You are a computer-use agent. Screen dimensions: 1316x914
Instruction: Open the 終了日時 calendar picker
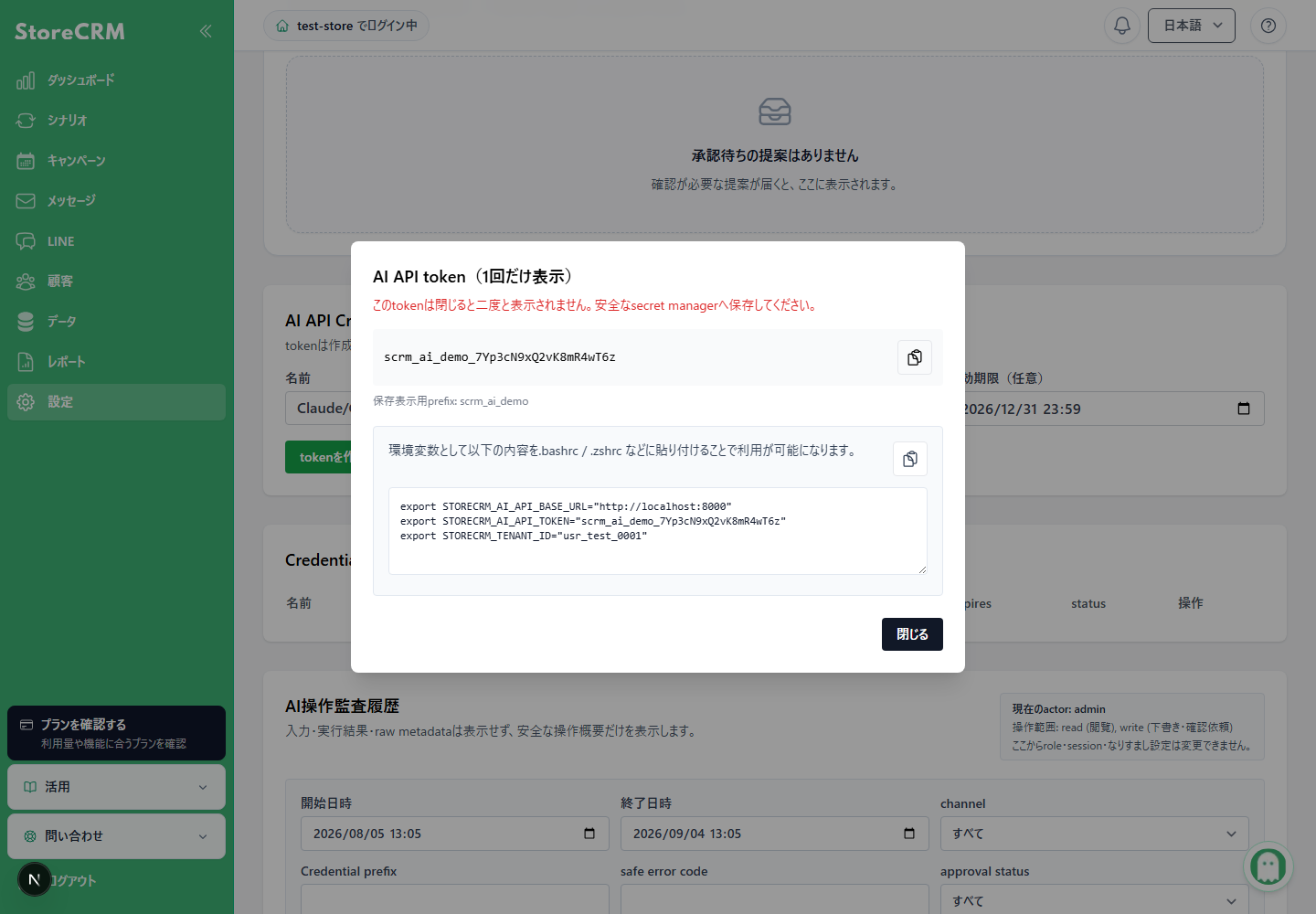point(909,834)
